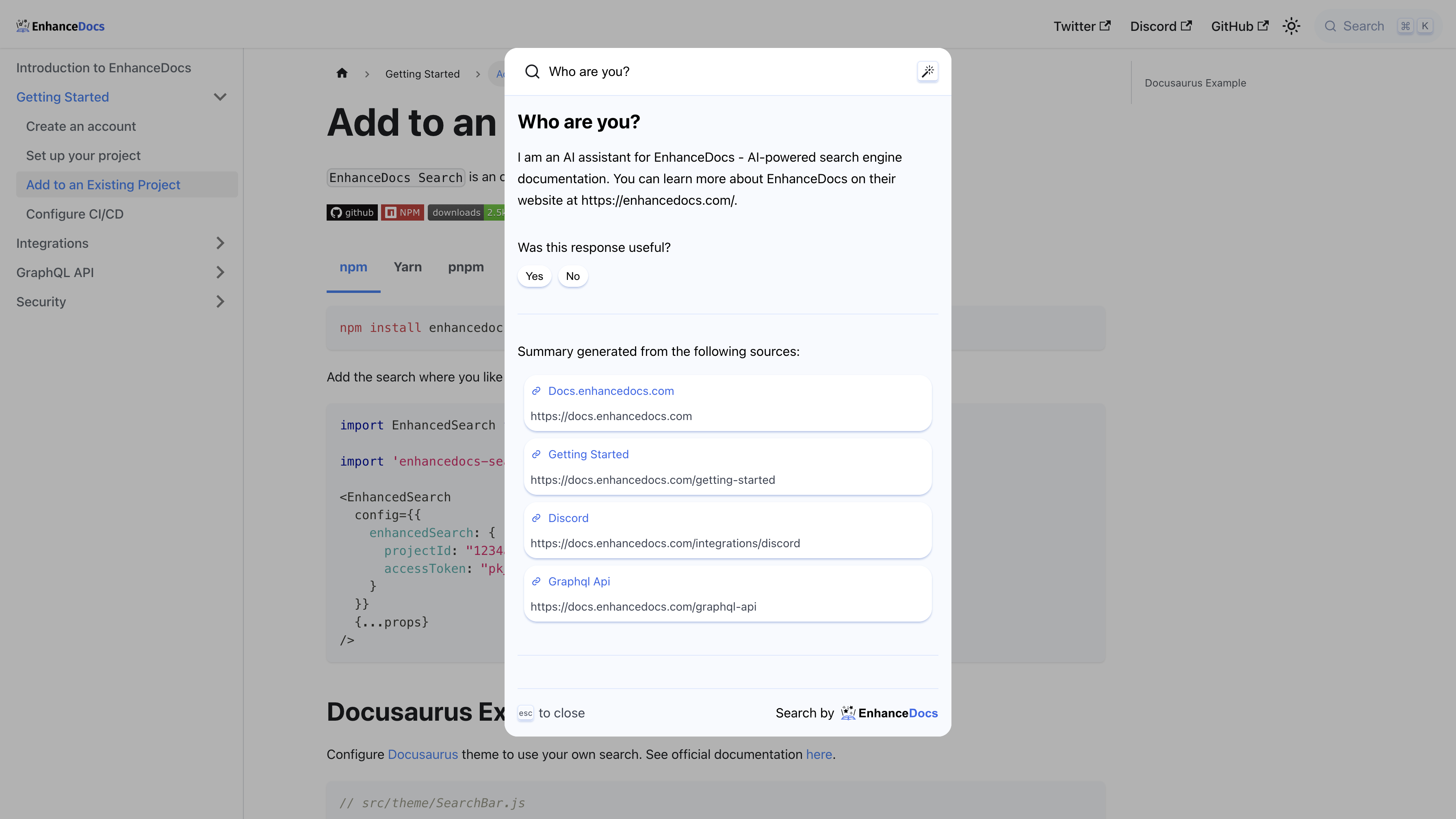
Task: Click the esc key badge to close
Action: [526, 713]
